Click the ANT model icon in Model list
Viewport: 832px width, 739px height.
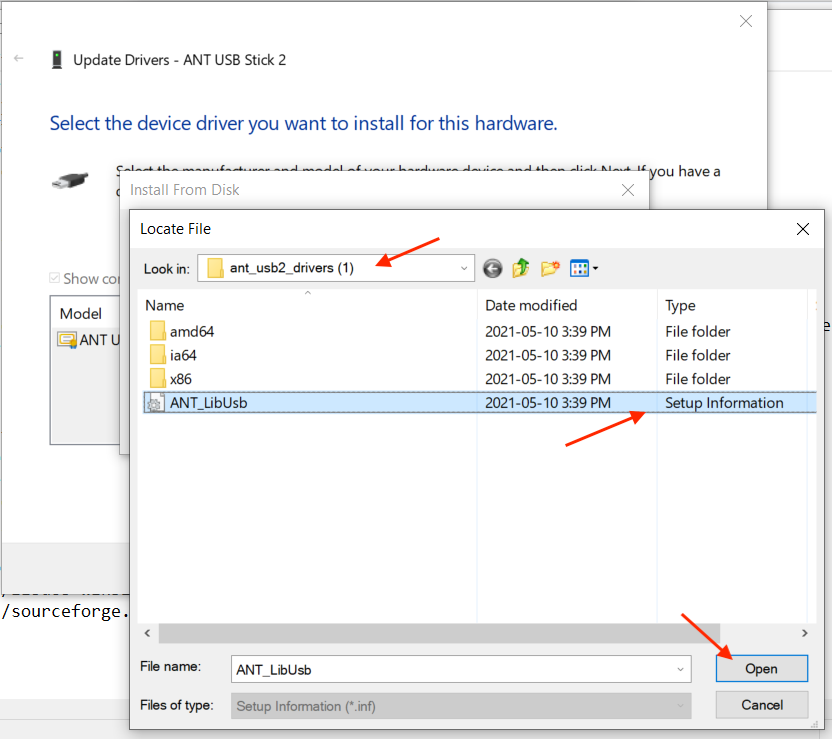67,340
